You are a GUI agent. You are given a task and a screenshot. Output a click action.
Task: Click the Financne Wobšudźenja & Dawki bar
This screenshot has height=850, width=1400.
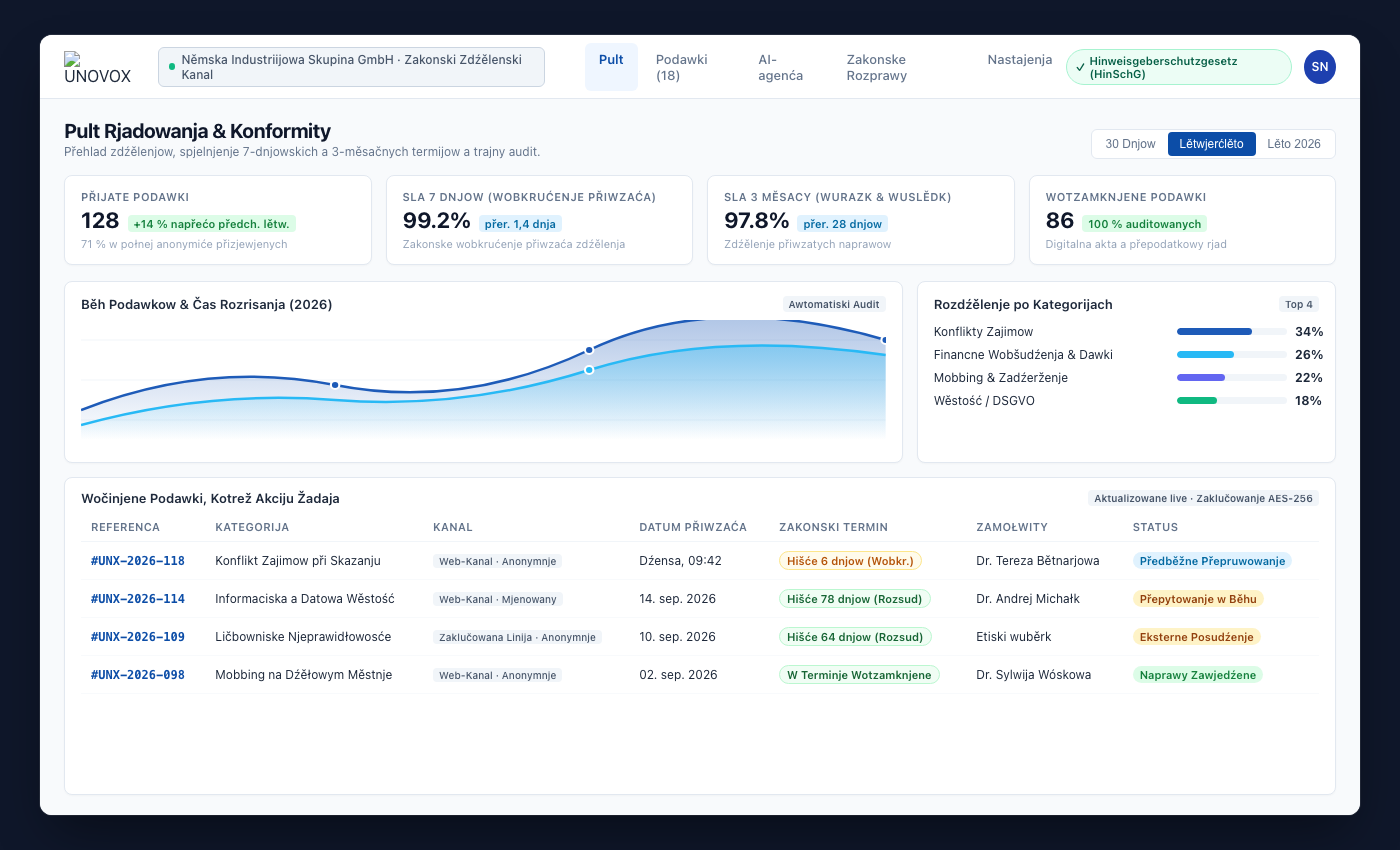click(1232, 354)
